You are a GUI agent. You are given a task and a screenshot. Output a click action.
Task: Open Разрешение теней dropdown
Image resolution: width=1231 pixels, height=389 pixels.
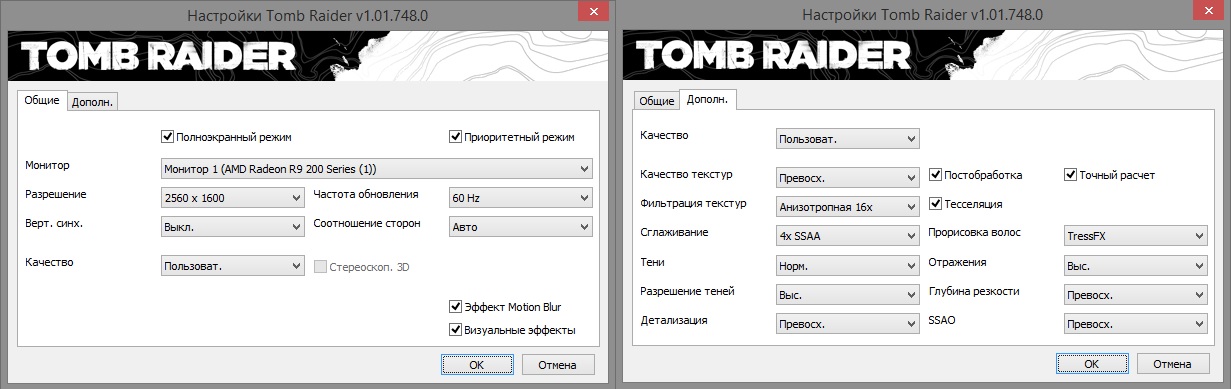point(847,295)
